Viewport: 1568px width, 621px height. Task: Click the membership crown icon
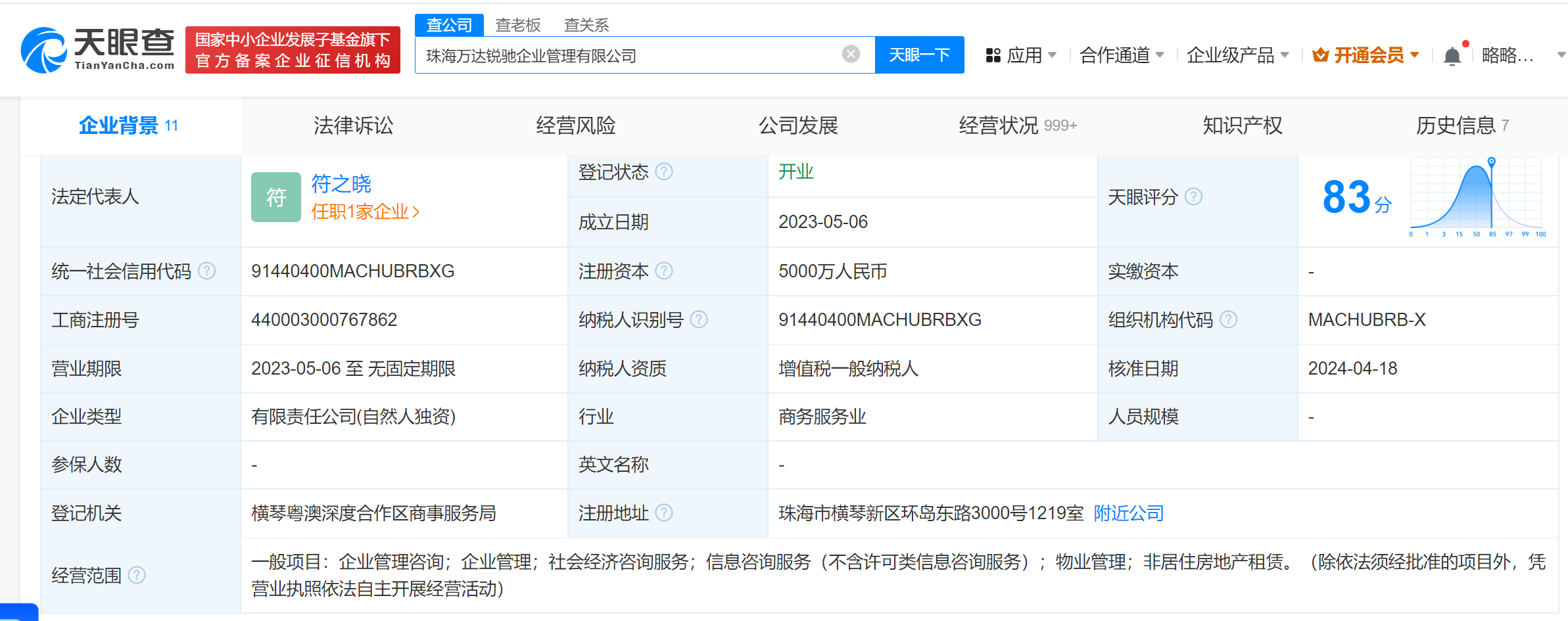click(1320, 55)
